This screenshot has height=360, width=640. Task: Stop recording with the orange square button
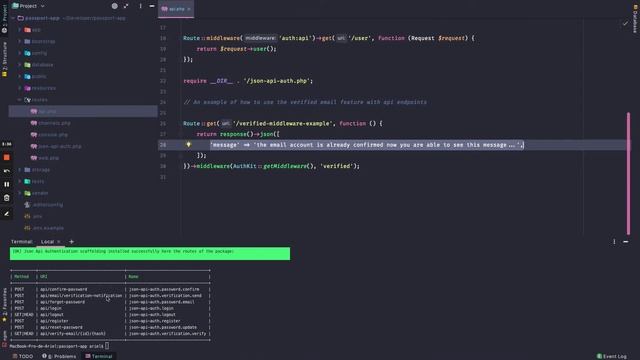7,157
